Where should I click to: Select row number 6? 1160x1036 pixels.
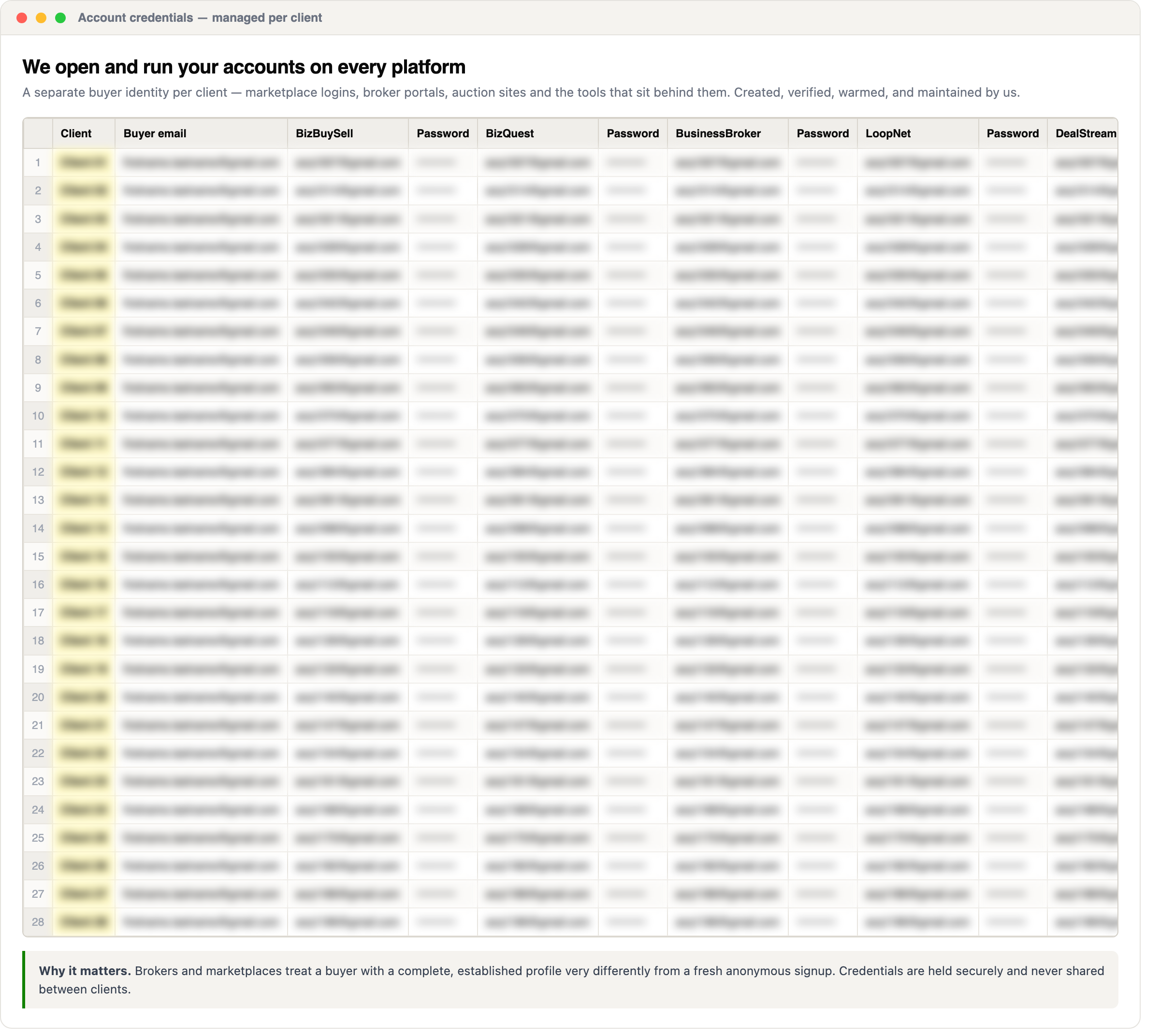coord(38,304)
